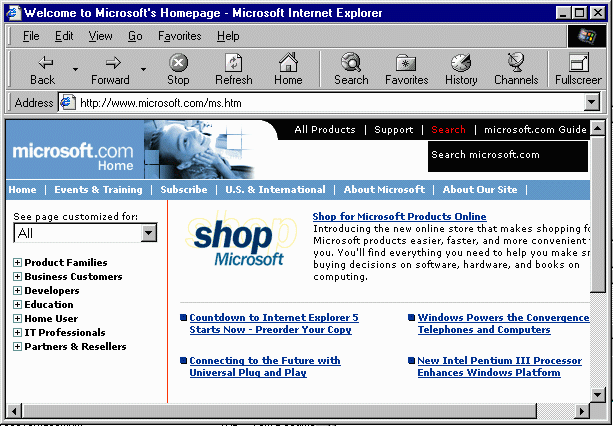
Task: Click the Back arrow toolbar icon
Action: click(42, 62)
